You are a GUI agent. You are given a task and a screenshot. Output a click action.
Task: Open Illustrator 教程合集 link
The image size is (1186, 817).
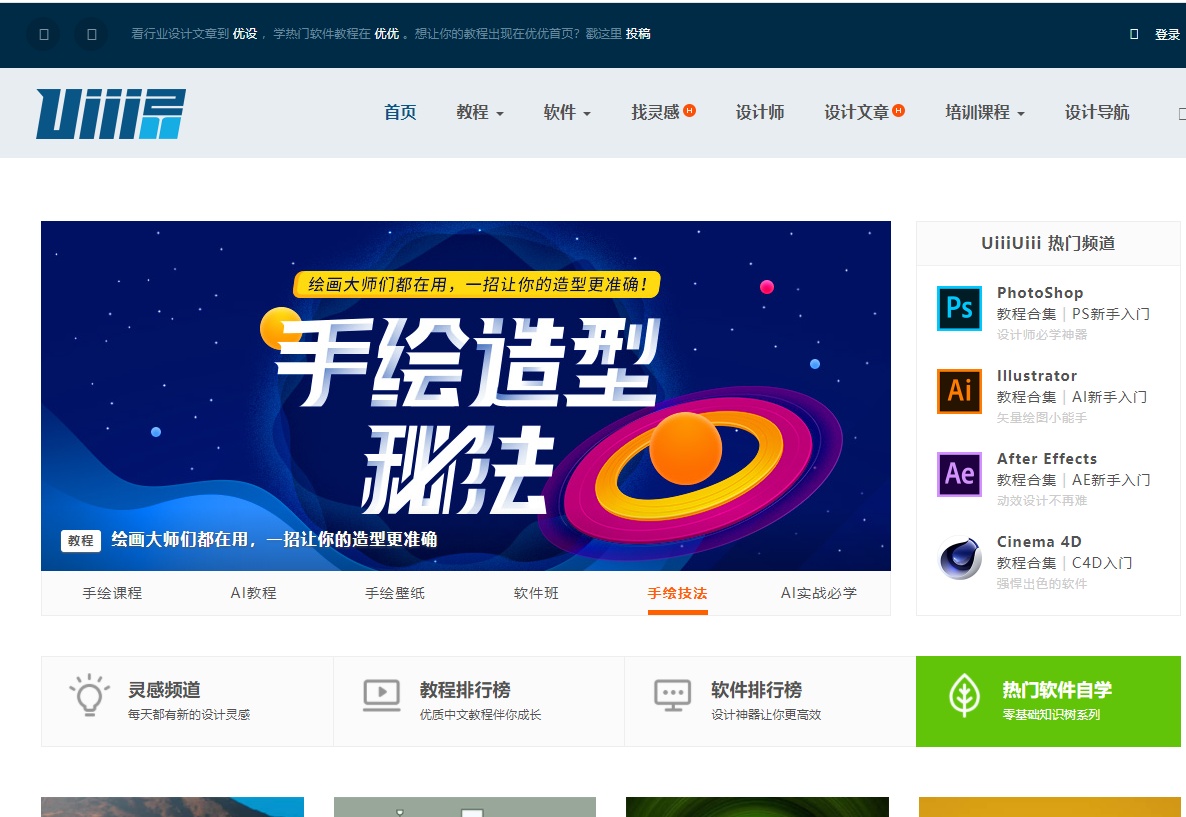point(1026,396)
